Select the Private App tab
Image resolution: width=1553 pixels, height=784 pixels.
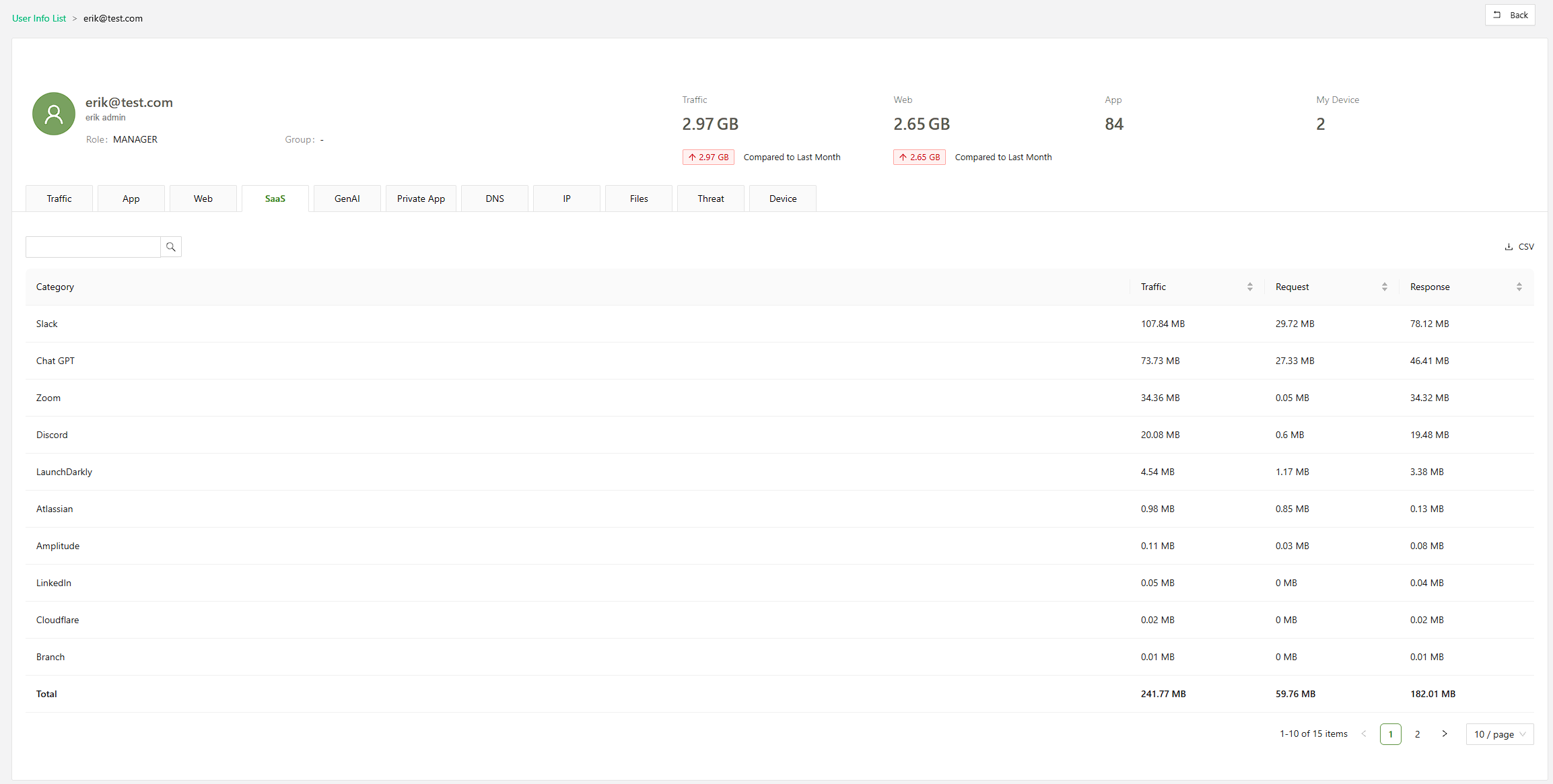(421, 199)
